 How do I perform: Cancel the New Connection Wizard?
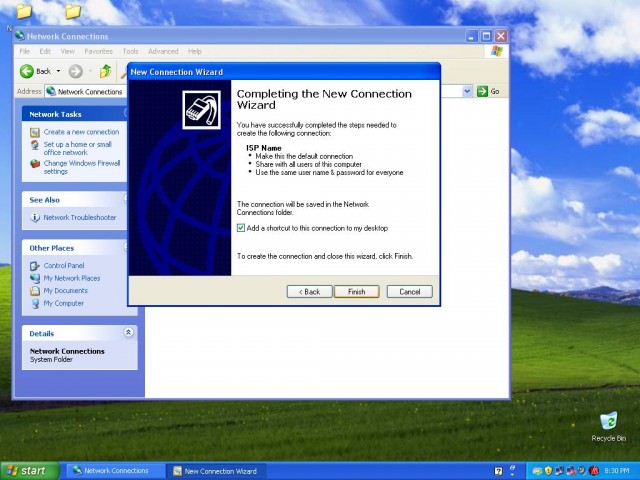[x=409, y=291]
